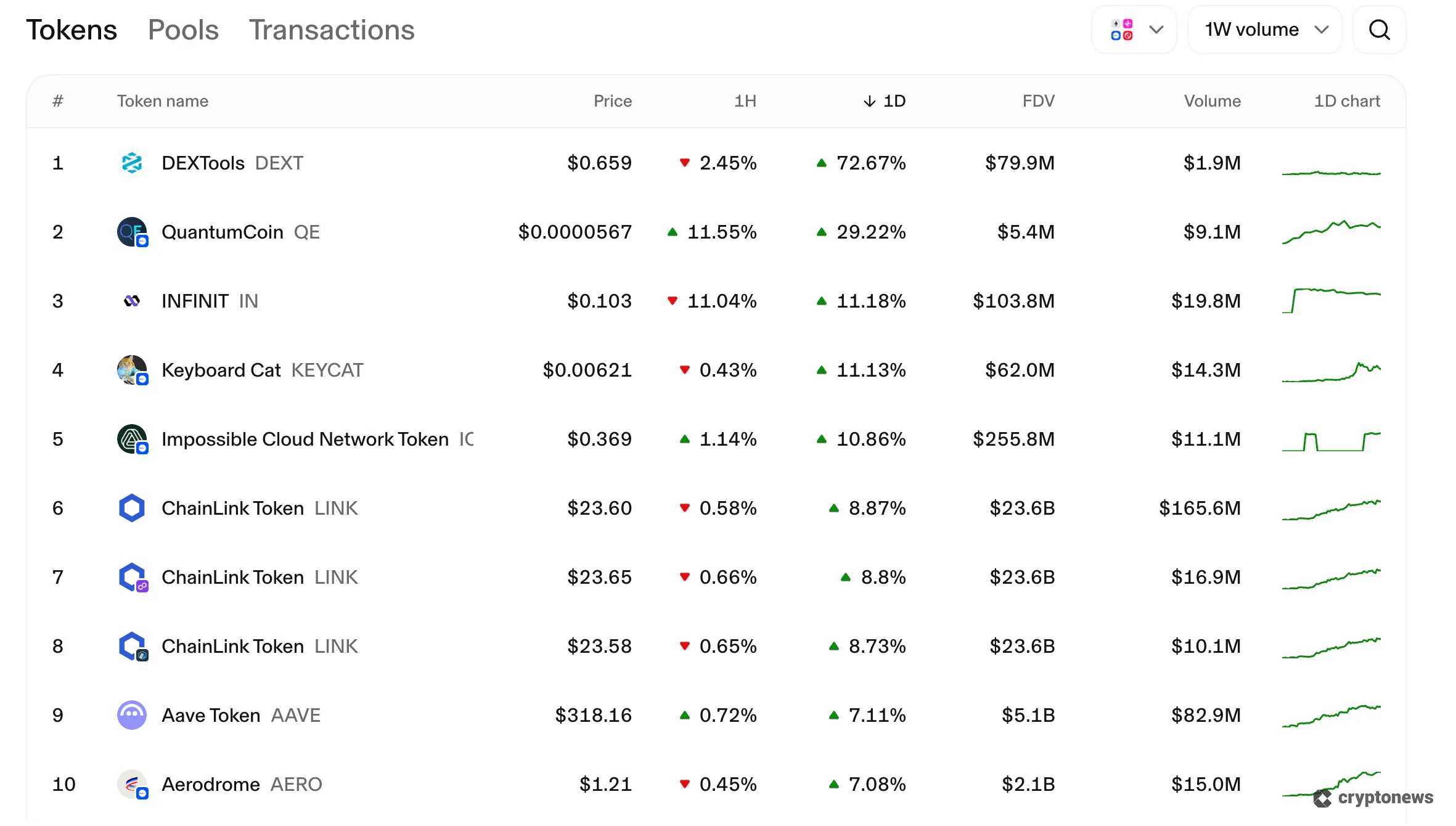Click the INFINIT token icon
The height and width of the screenshot is (826, 1456).
click(x=132, y=301)
